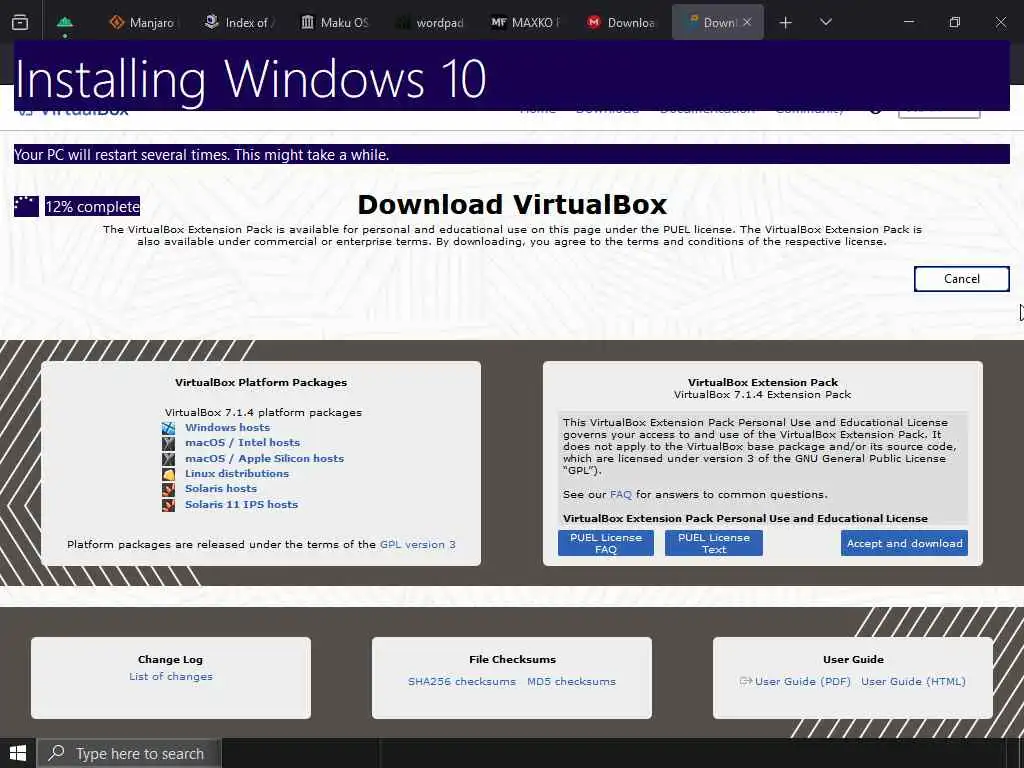Click the VirtualBox 7.1.4 Extension Pack subtitle
1024x768 pixels.
point(762,394)
